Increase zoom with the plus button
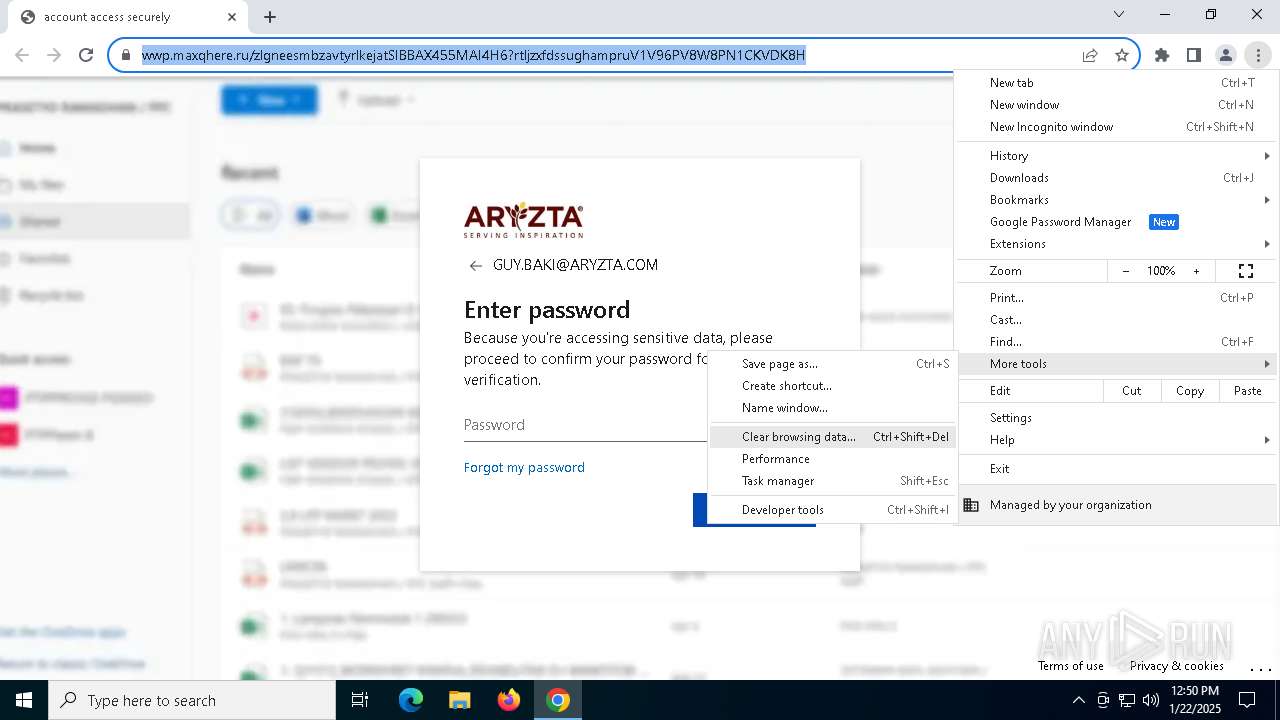Image resolution: width=1280 pixels, height=720 pixels. tap(1196, 271)
